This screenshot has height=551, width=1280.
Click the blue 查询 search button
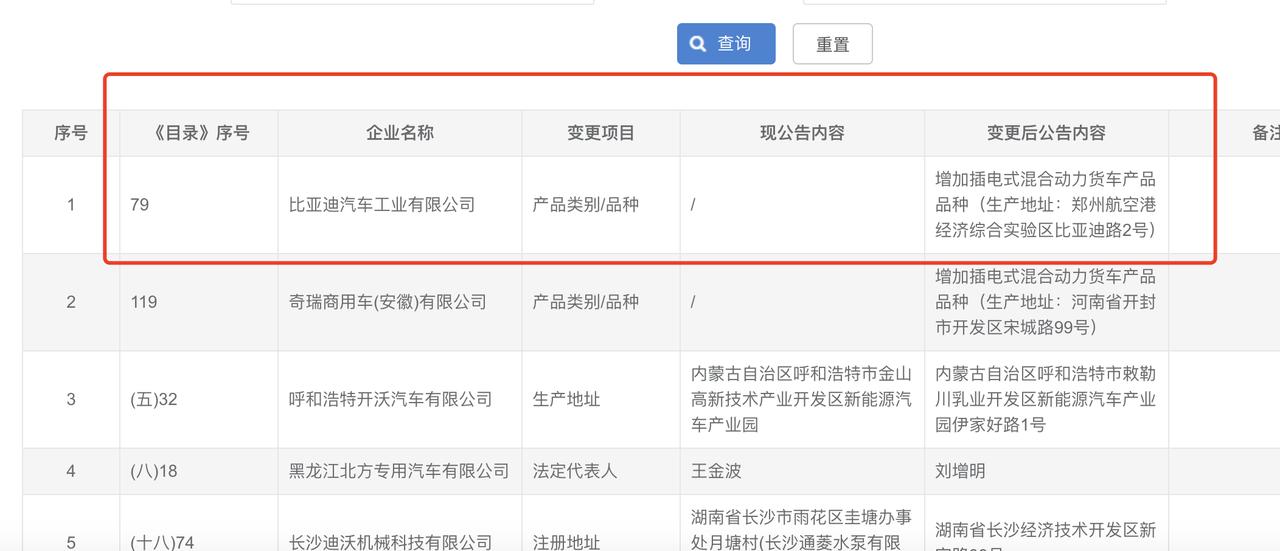pos(726,44)
